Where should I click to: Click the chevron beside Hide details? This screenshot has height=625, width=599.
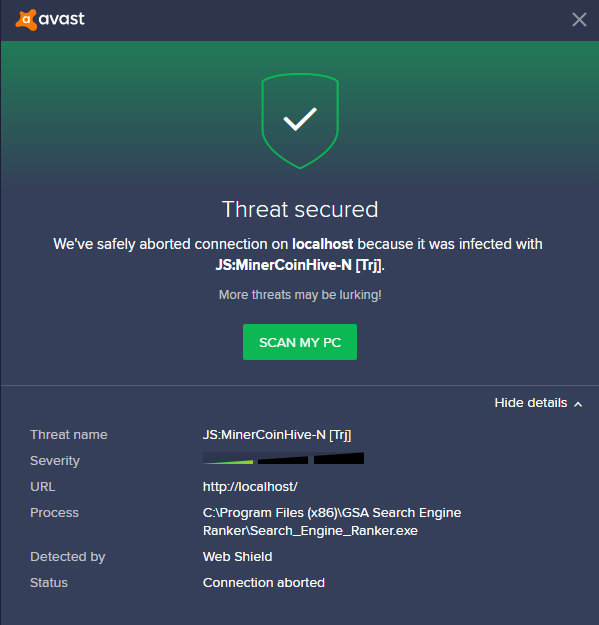577,404
